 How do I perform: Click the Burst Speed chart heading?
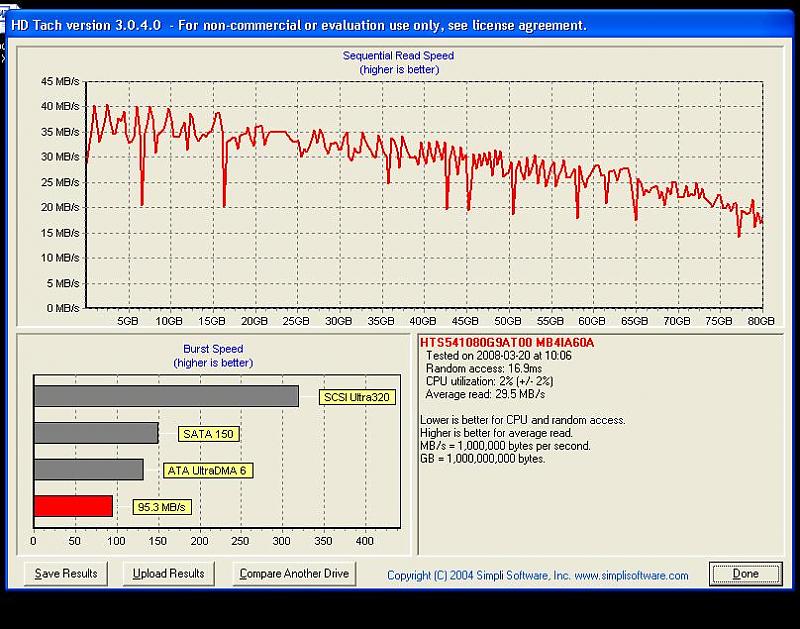click(215, 349)
